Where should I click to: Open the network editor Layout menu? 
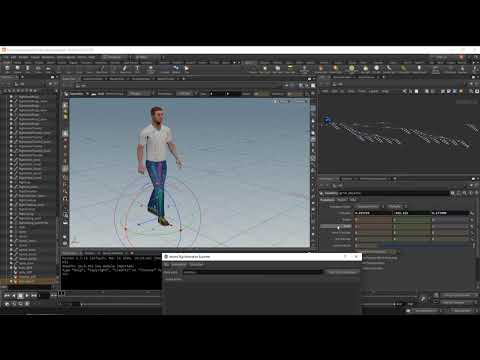[x=373, y=91]
